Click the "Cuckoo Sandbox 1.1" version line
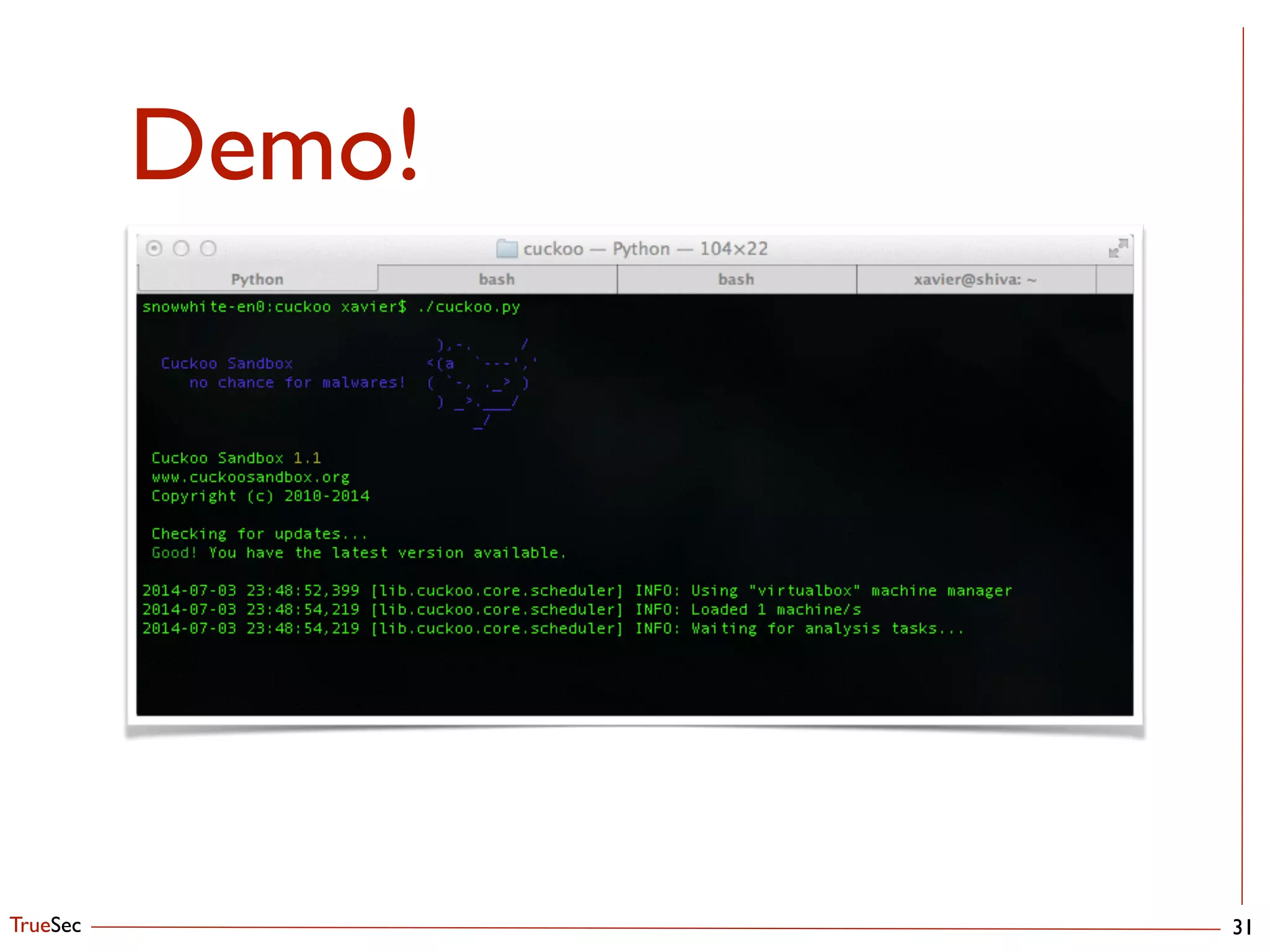 (236, 458)
